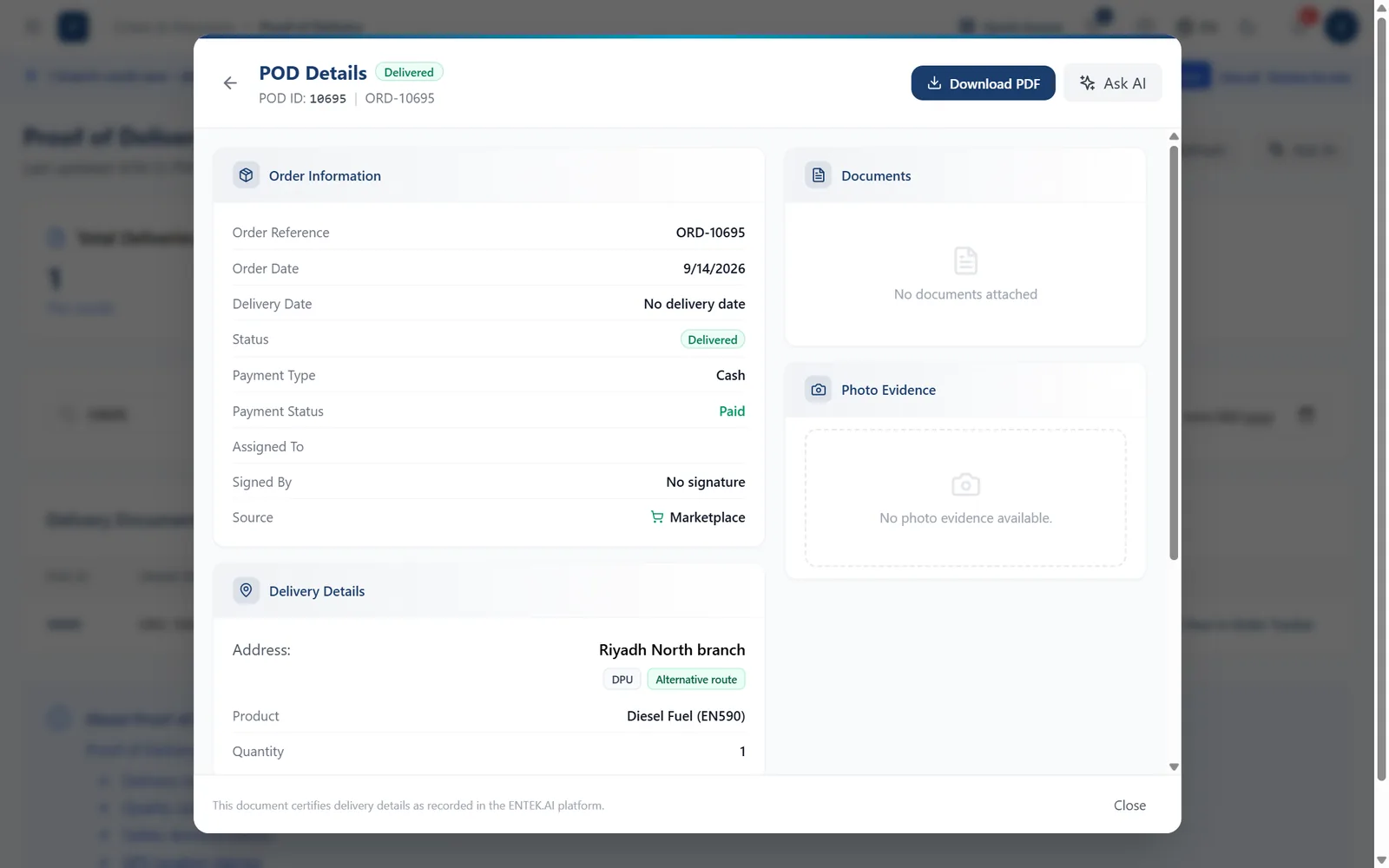Screen dimensions: 1389x868
Task: Click the Riyadh North branch address
Action: point(672,650)
